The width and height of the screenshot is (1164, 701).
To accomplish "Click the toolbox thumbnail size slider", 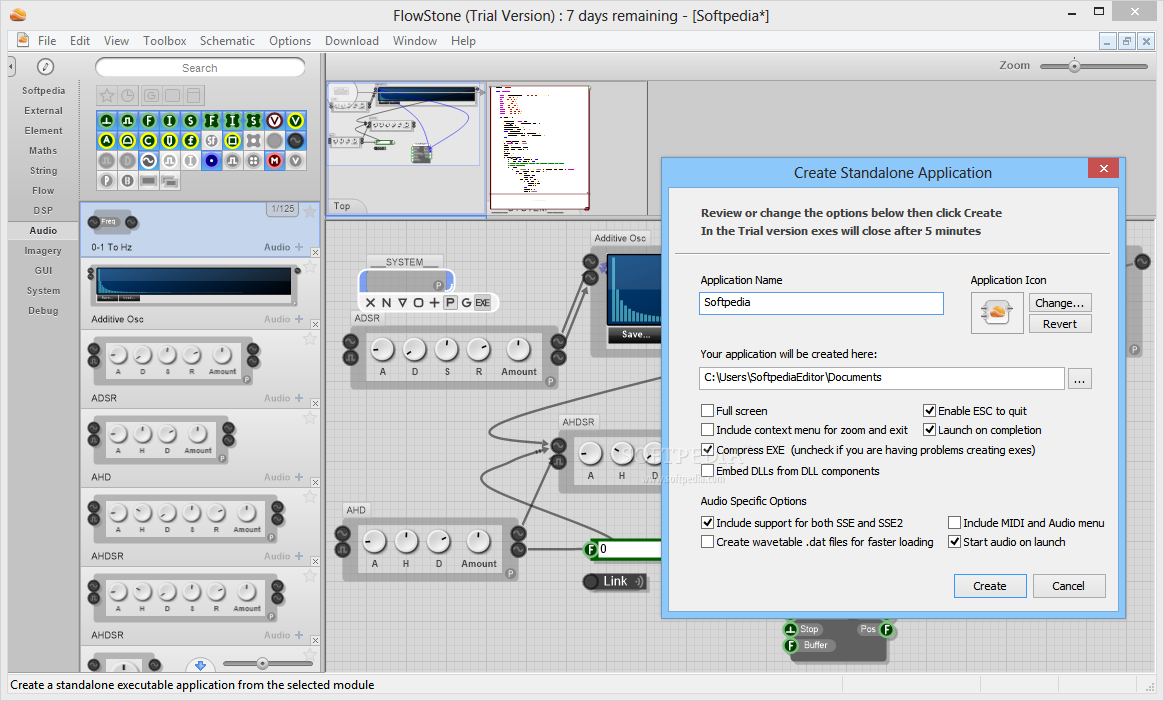I will point(262,663).
